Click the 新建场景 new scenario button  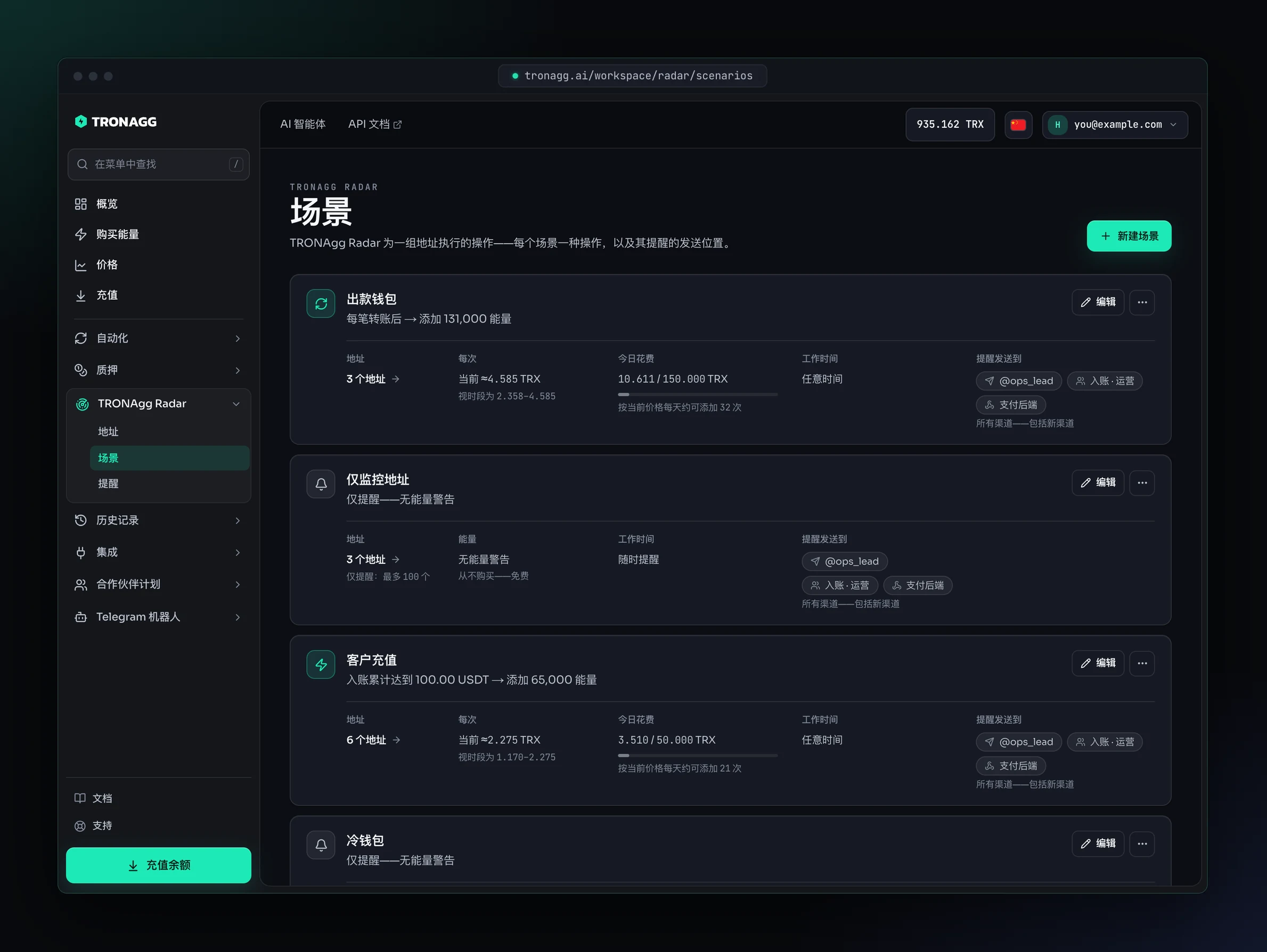tap(1129, 236)
